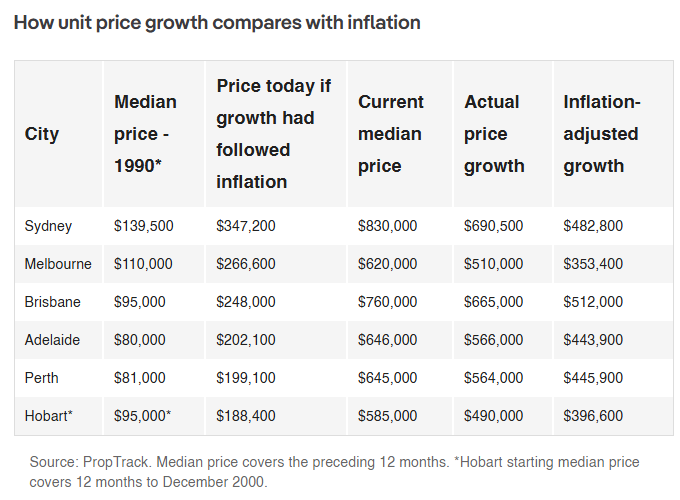Viewport: 680px width, 500px height.
Task: Click the Adelaide row label
Action: point(52,340)
